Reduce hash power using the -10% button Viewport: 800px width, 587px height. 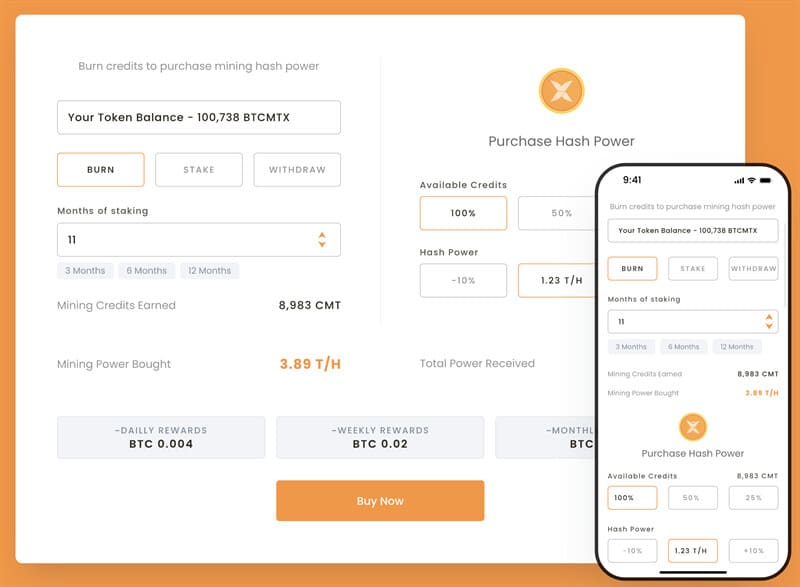pos(464,281)
